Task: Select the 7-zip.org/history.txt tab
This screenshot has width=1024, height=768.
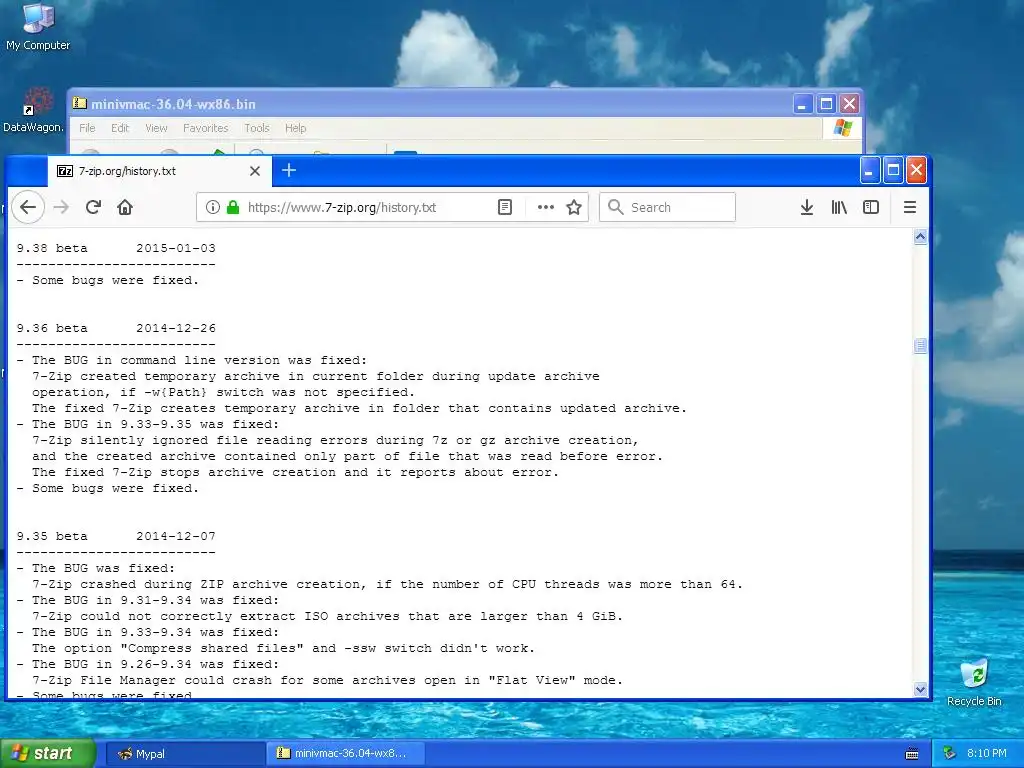Action: click(x=159, y=171)
